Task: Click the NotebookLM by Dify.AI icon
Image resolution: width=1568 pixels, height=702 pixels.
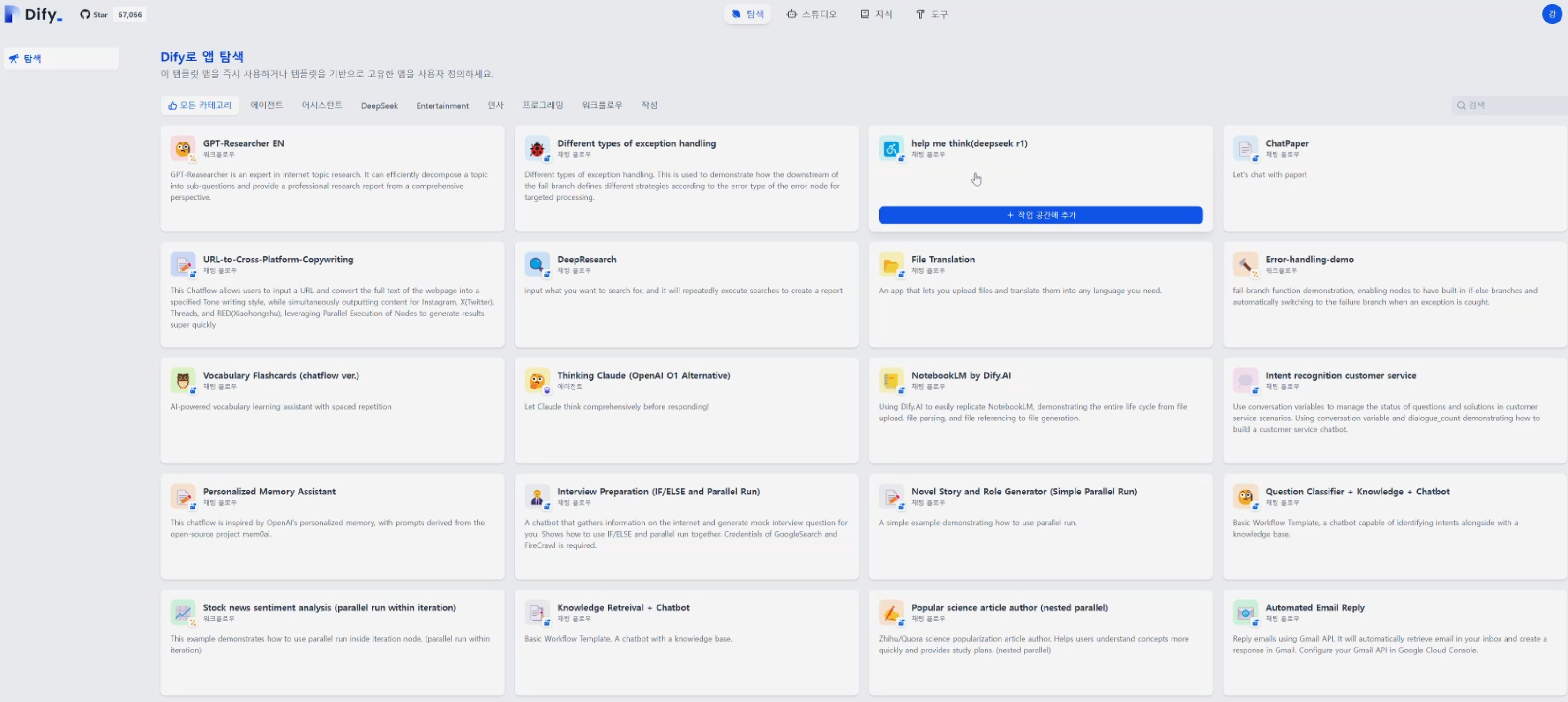Action: [890, 381]
